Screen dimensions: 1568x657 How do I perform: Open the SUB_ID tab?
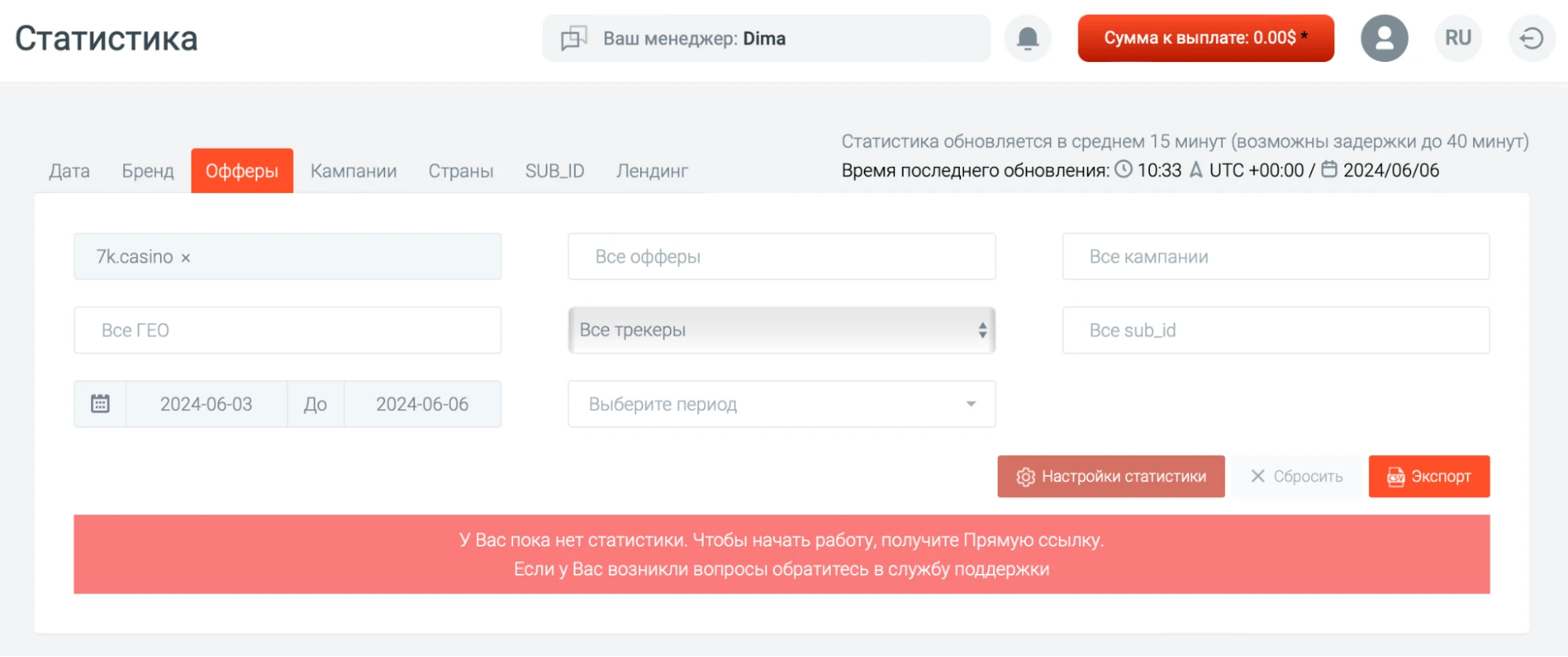click(x=555, y=171)
